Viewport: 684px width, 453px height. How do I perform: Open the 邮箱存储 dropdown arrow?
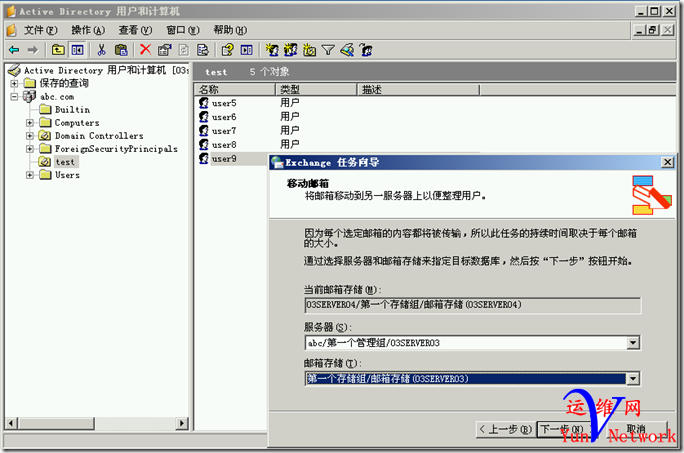click(x=633, y=379)
